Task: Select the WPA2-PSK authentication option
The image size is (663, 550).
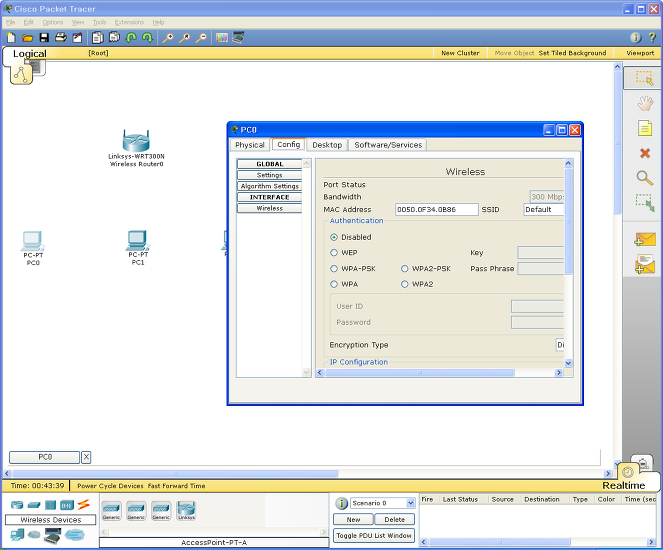Action: point(405,268)
